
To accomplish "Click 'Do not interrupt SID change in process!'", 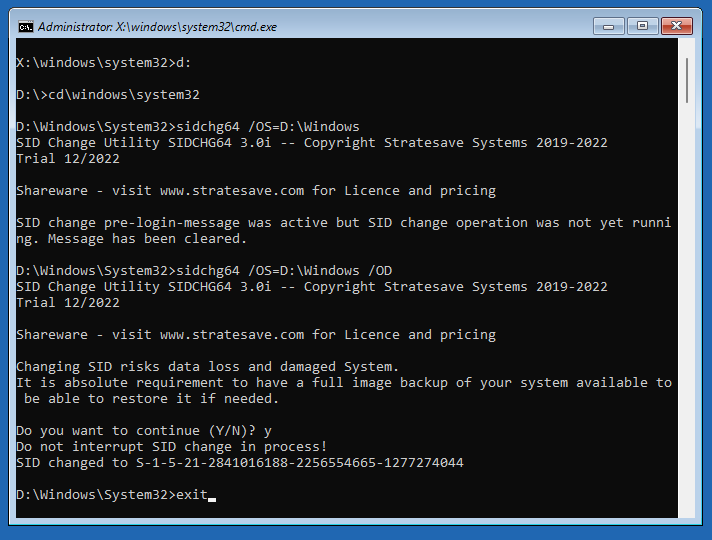I will [172, 446].
